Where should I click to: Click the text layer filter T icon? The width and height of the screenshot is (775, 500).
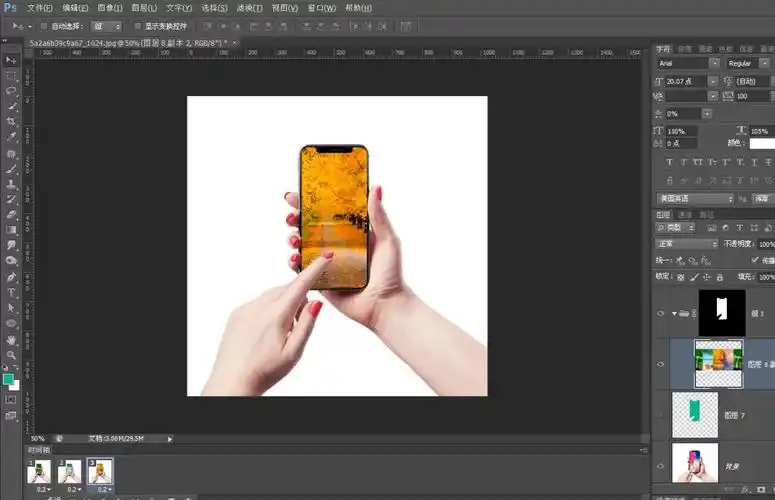point(740,228)
